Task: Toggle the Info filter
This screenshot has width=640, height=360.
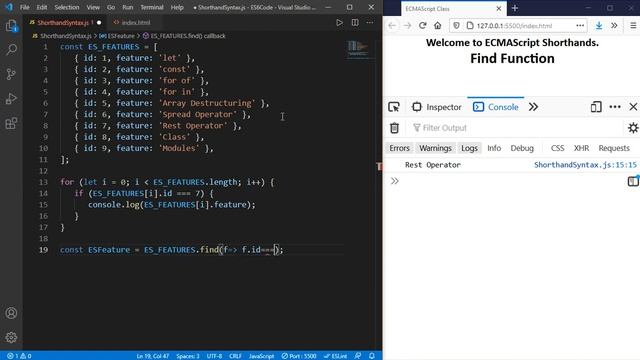Action: click(494, 148)
